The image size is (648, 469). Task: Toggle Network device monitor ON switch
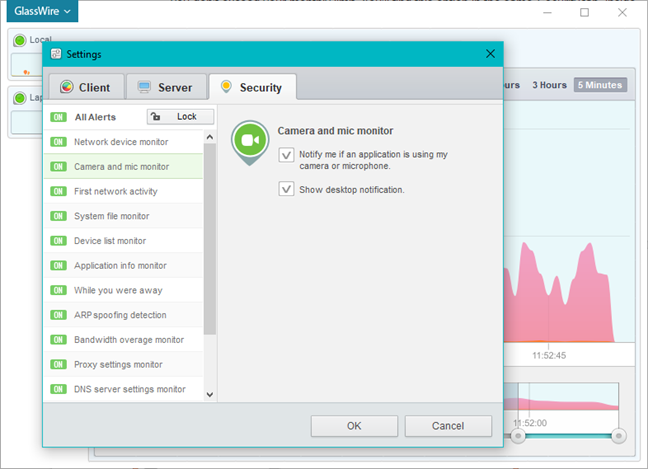[x=58, y=142]
